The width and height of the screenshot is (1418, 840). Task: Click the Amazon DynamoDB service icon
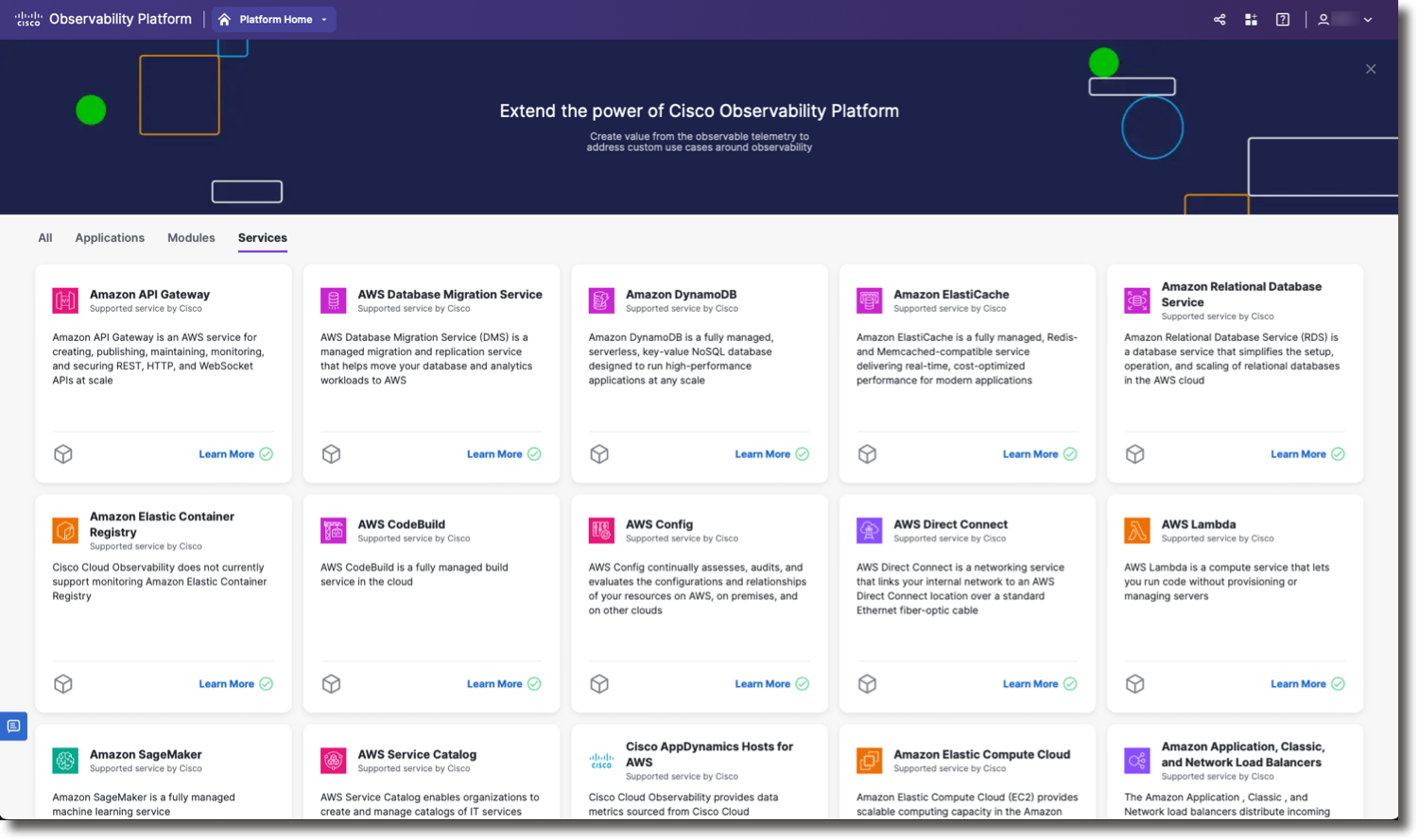pos(601,300)
